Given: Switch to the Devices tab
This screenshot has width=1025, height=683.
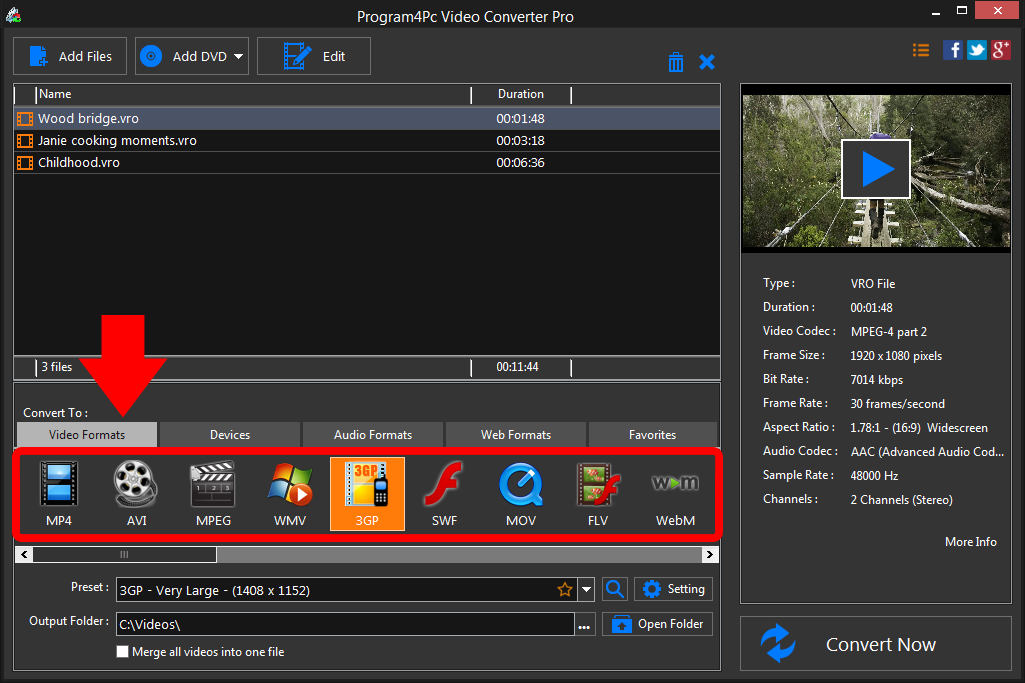Looking at the screenshot, I should tap(230, 435).
